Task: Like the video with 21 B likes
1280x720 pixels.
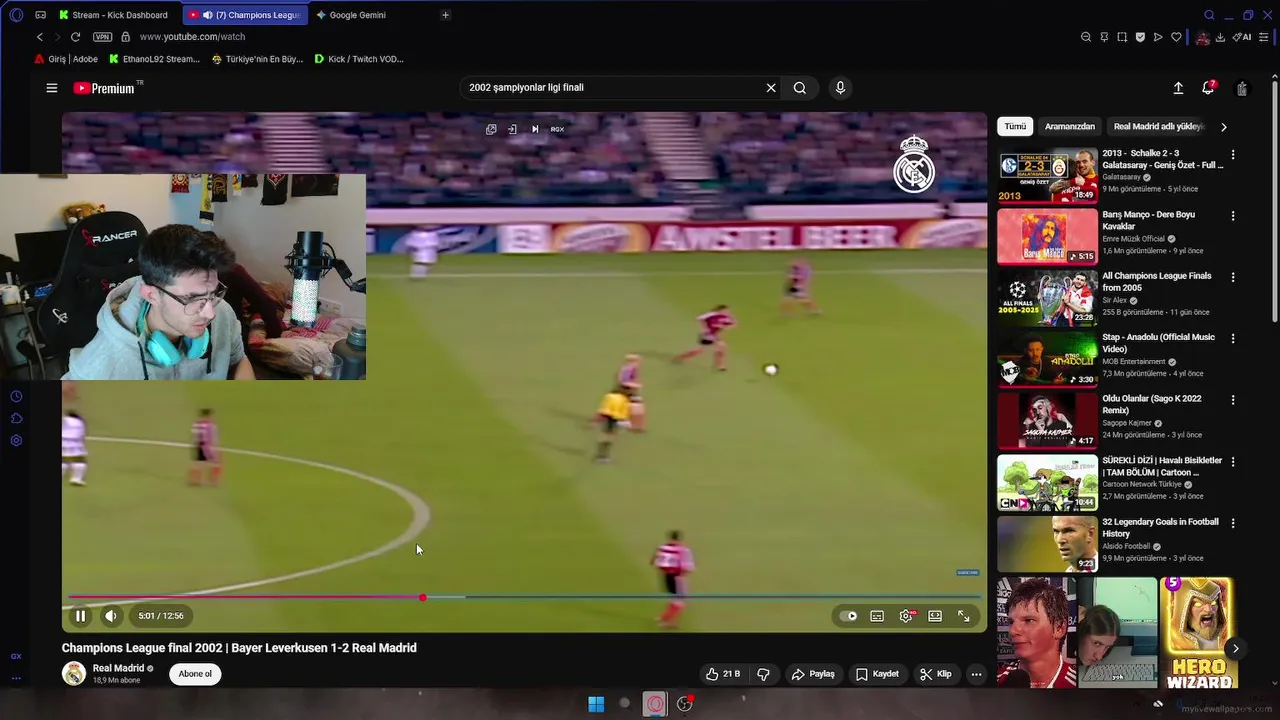Action: (x=723, y=674)
